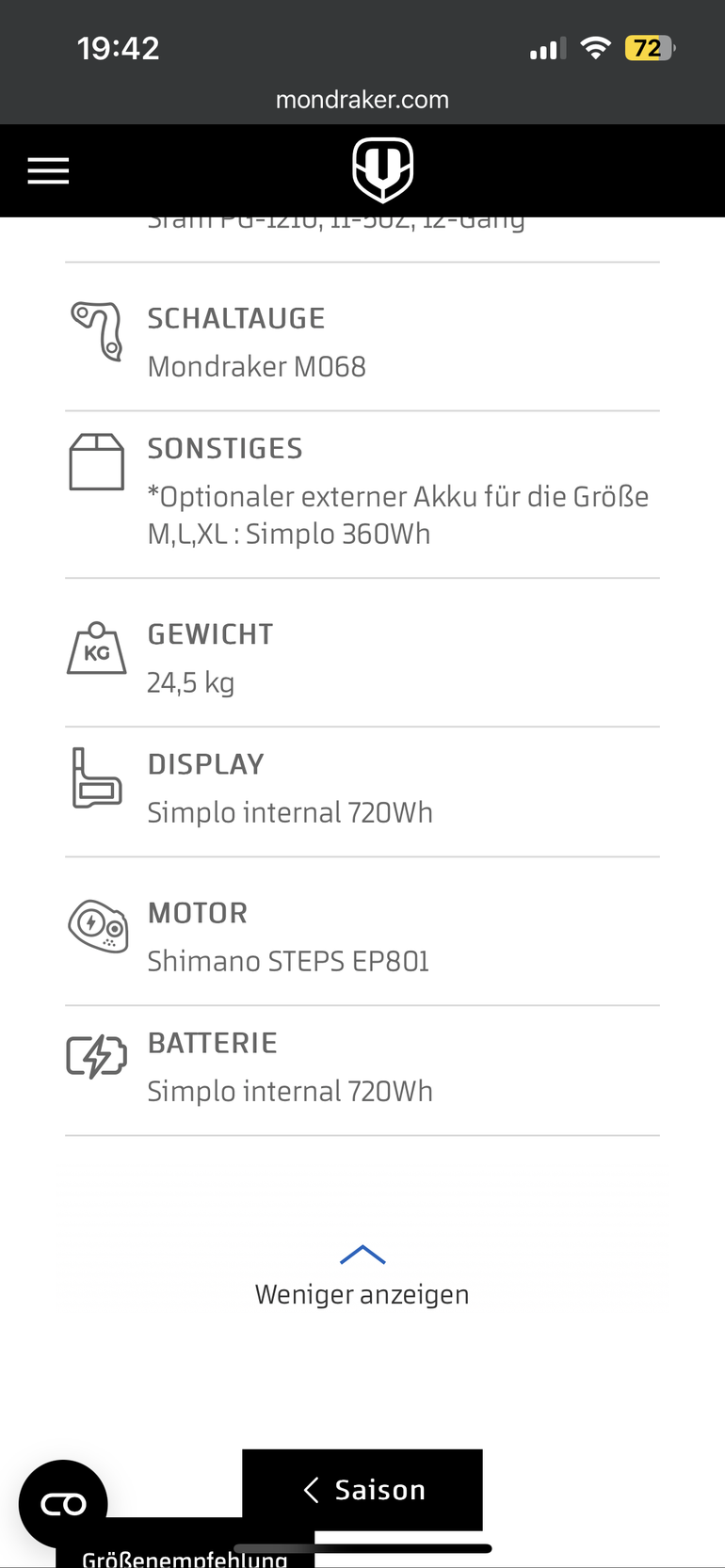
Task: Click the Display seat-shaped icon
Action: point(97,777)
